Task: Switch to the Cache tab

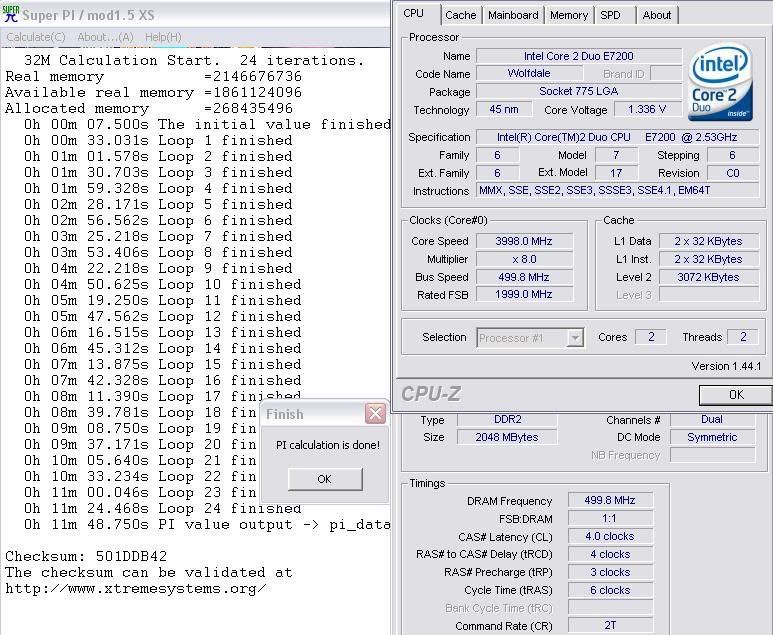Action: pos(460,15)
